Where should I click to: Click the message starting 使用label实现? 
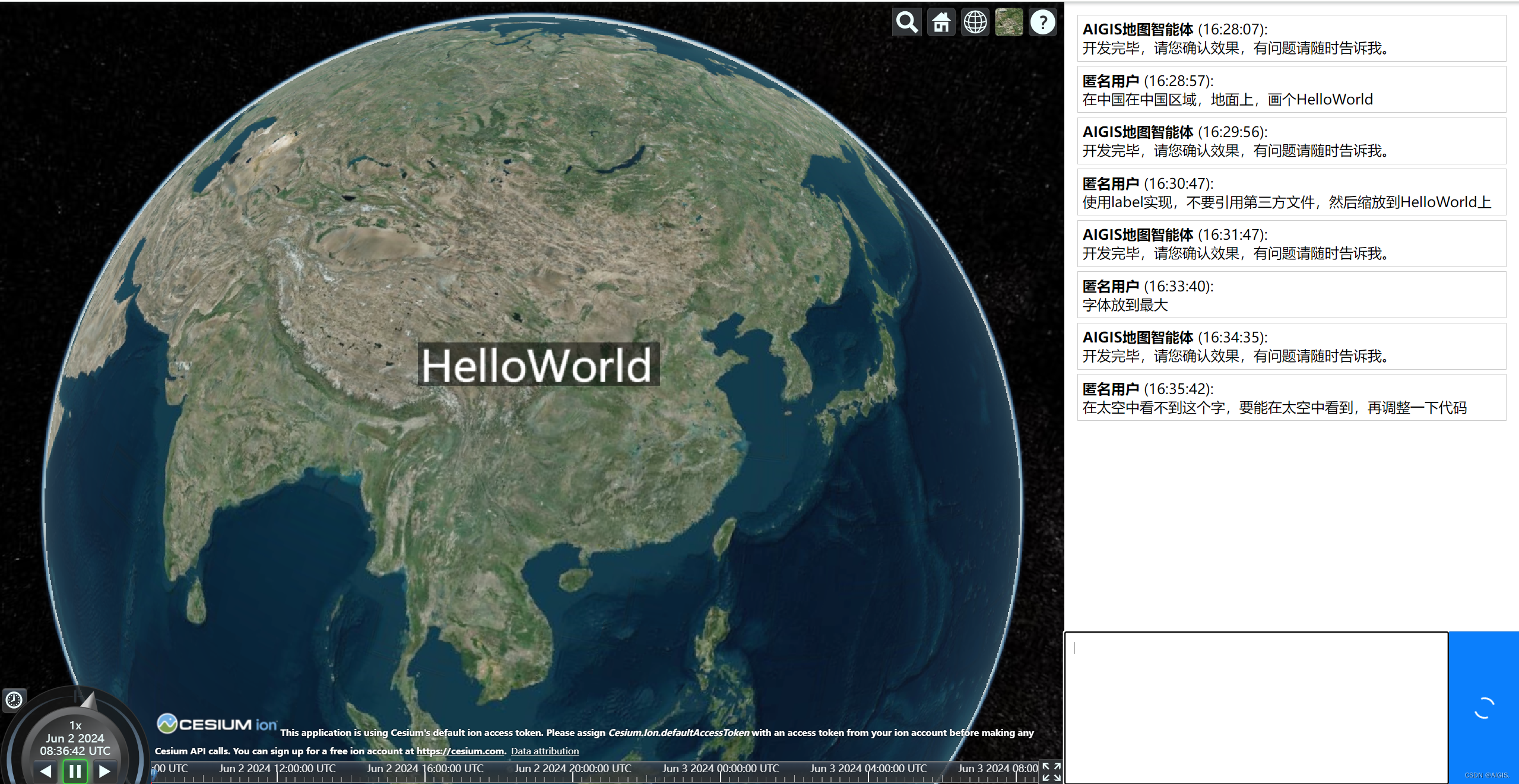coord(1287,202)
